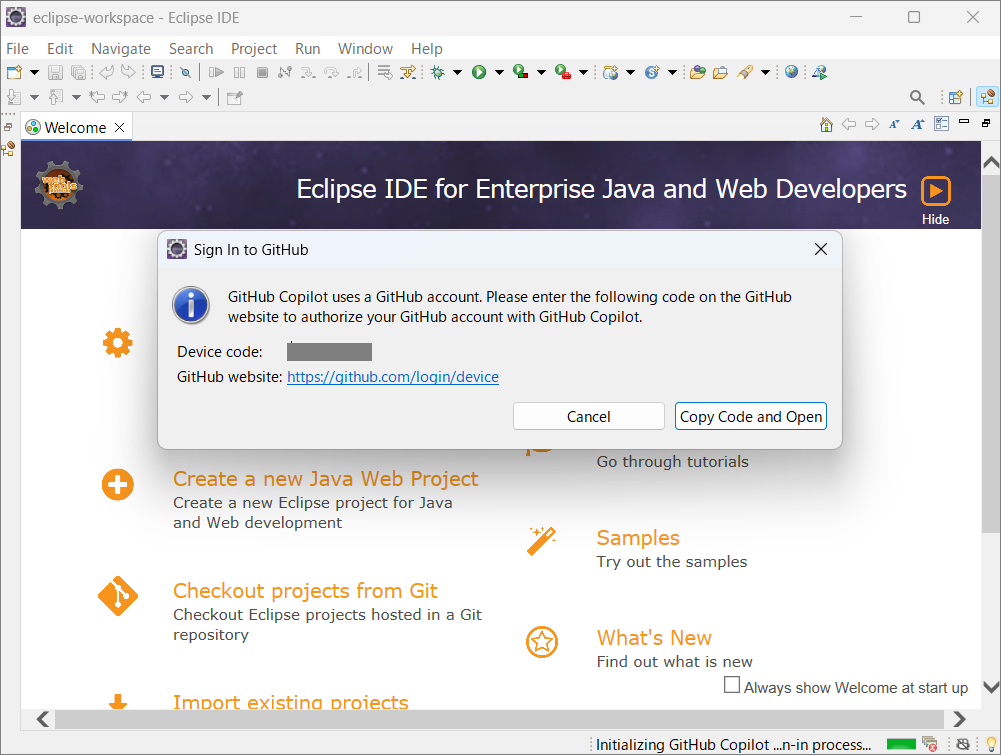Click the Save All icon

(x=78, y=72)
